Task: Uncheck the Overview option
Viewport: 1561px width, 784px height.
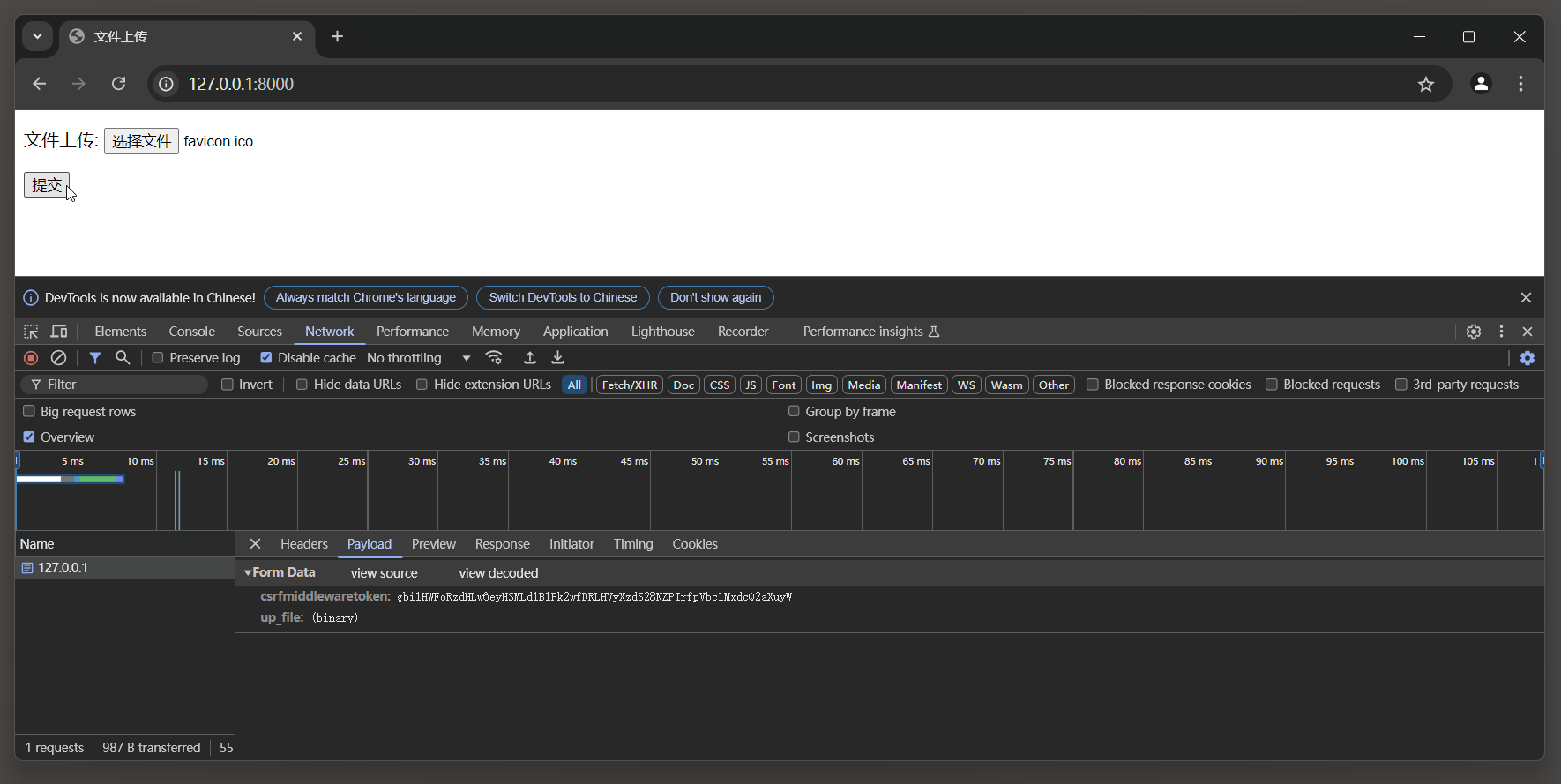Action: coord(29,437)
